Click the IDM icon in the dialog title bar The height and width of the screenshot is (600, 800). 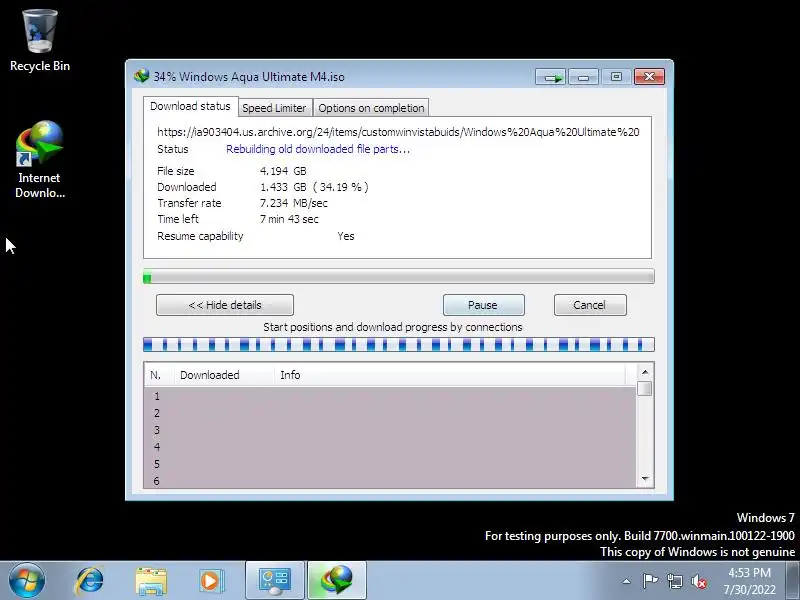(141, 77)
